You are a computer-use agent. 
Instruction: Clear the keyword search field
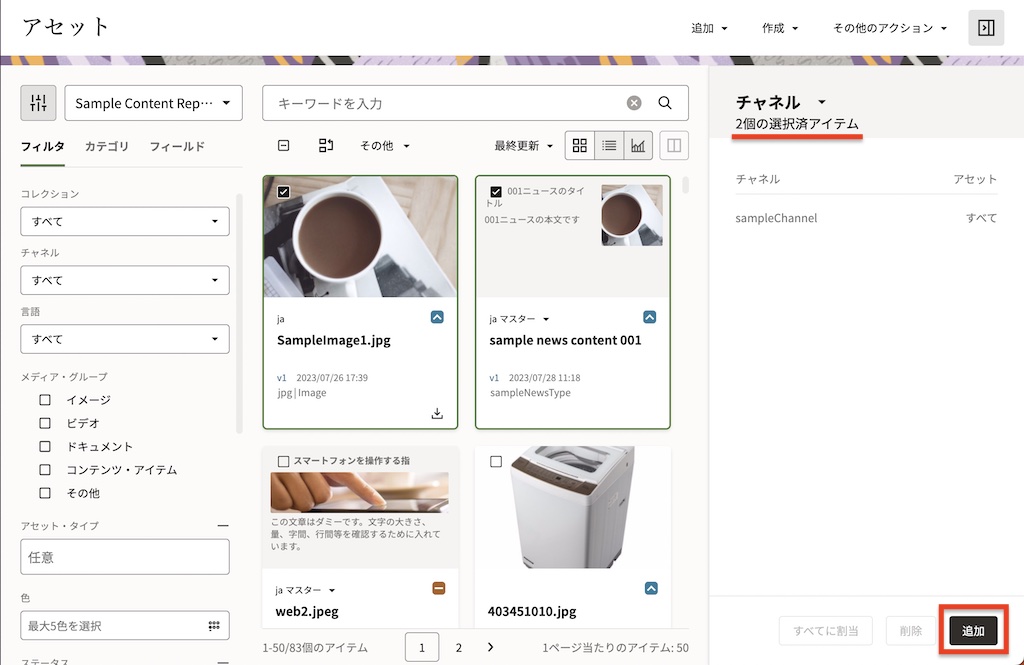(634, 103)
